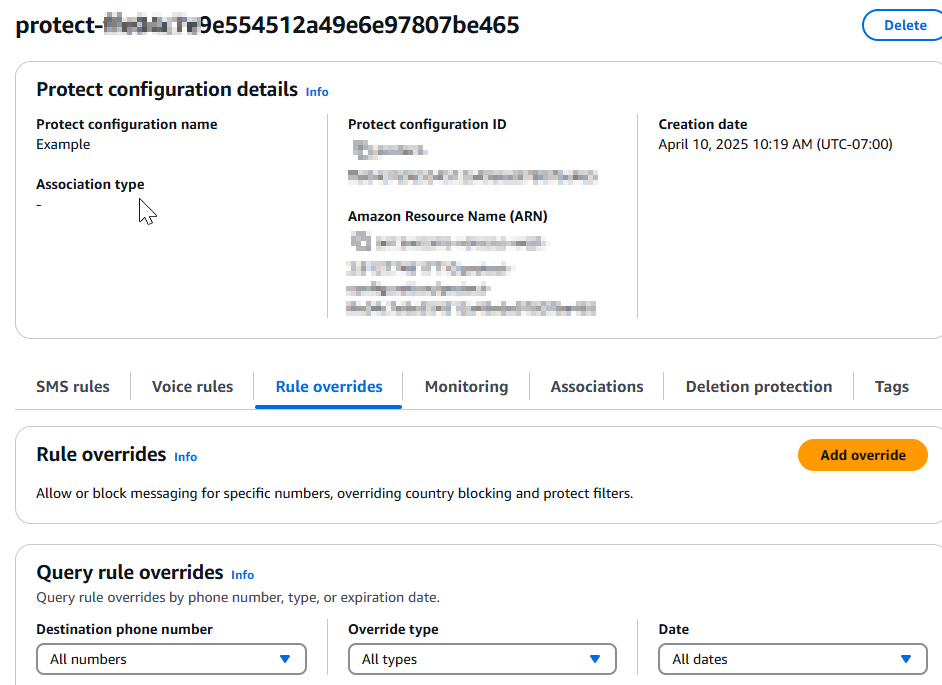Click the Example configuration name value
Screen dimensions: 942x685
[63, 145]
